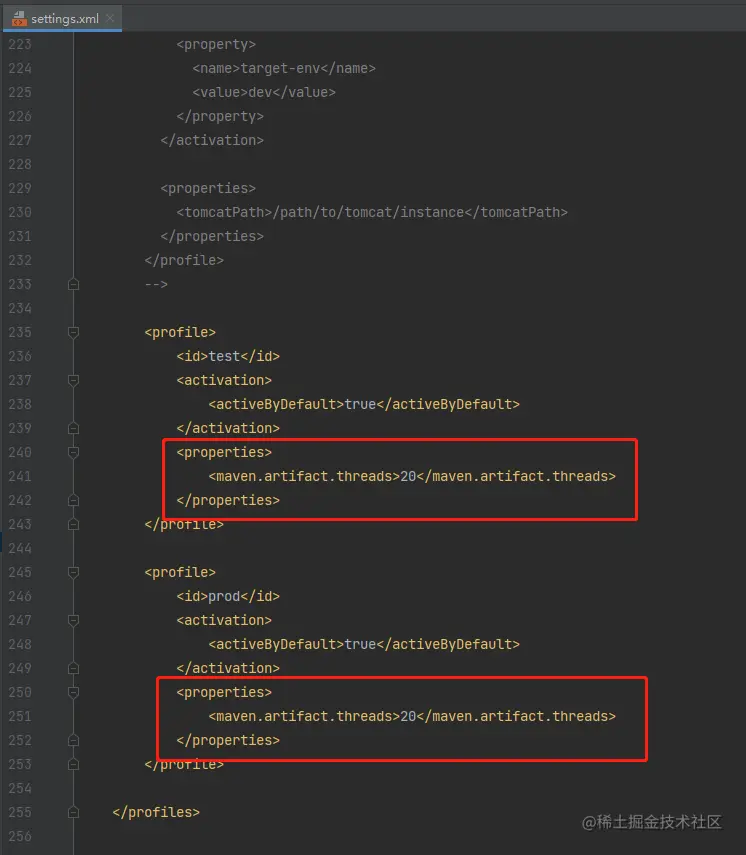Screen dimensions: 746x855
Task: Select the settings.xml editor tab
Action: [62, 19]
